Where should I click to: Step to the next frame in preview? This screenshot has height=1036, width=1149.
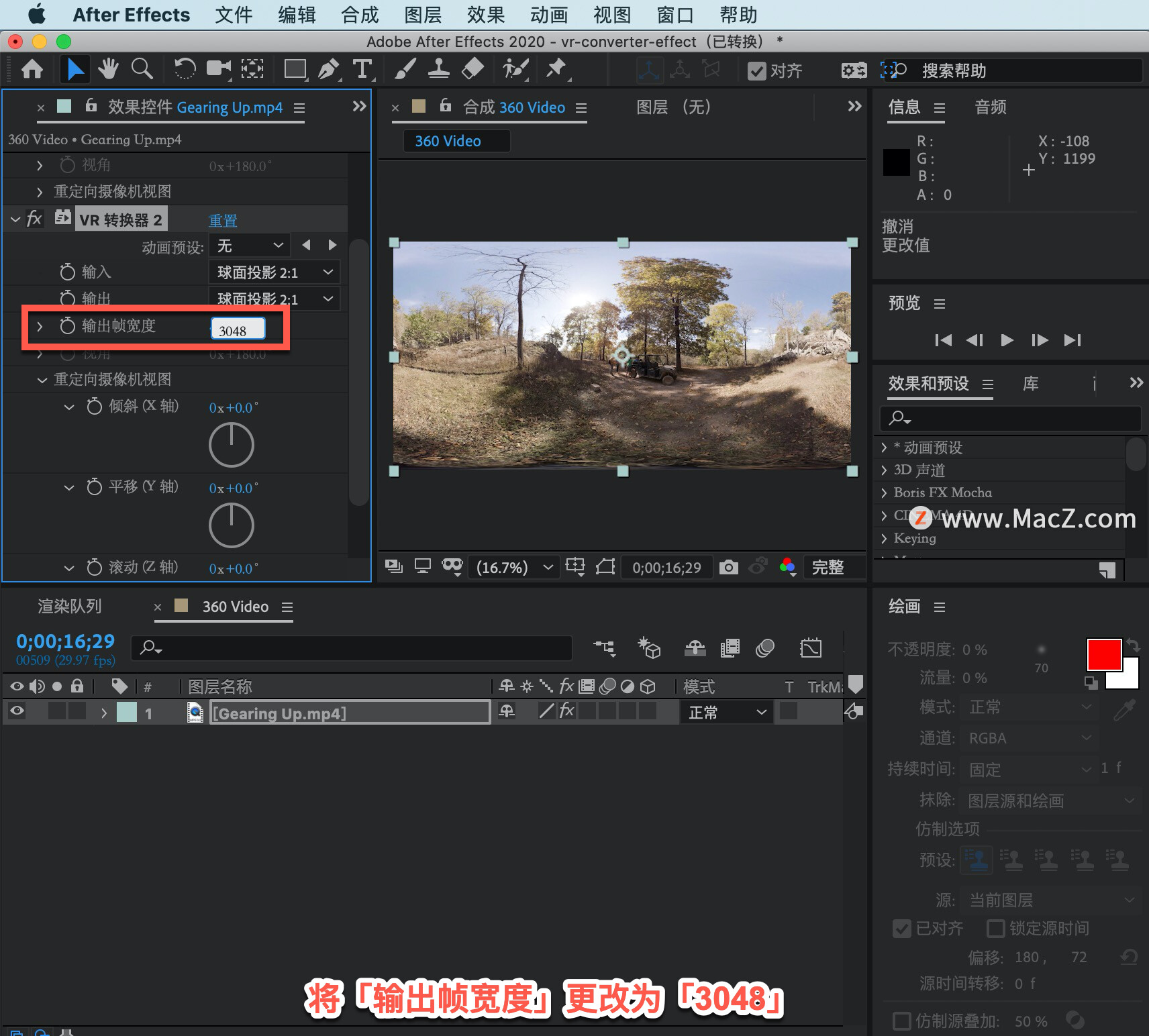[x=1040, y=340]
